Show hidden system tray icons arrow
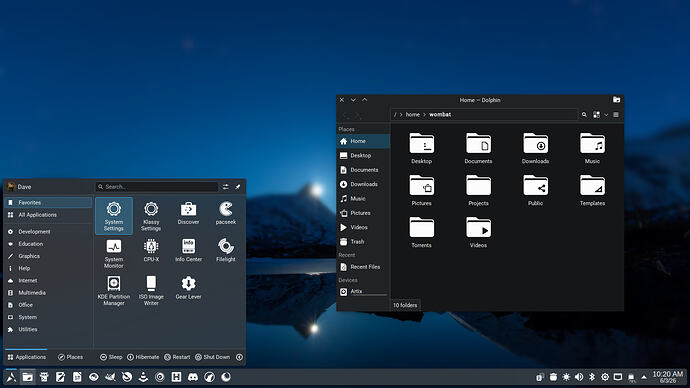 point(644,377)
